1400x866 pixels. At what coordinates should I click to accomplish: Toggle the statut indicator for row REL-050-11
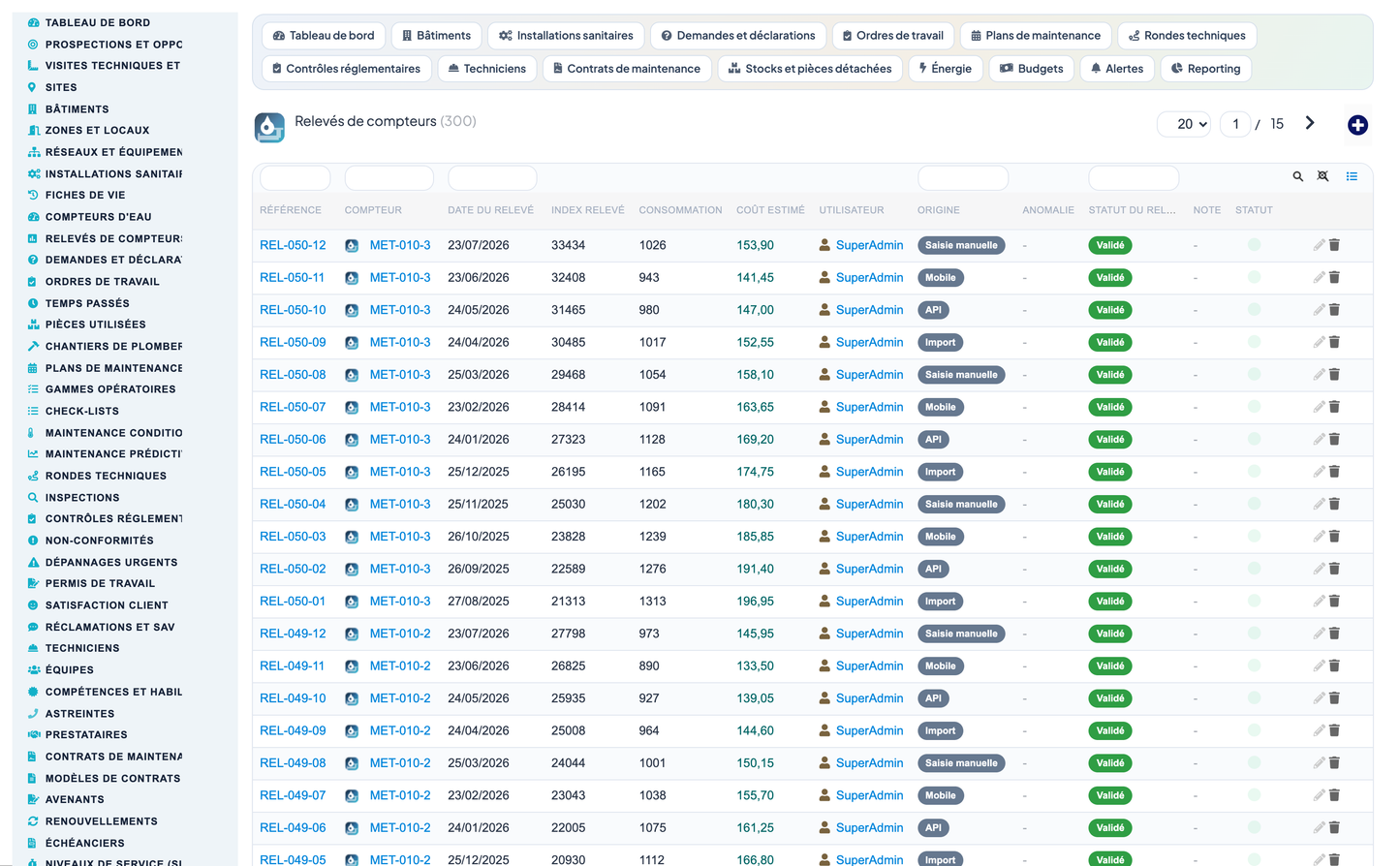click(1254, 278)
